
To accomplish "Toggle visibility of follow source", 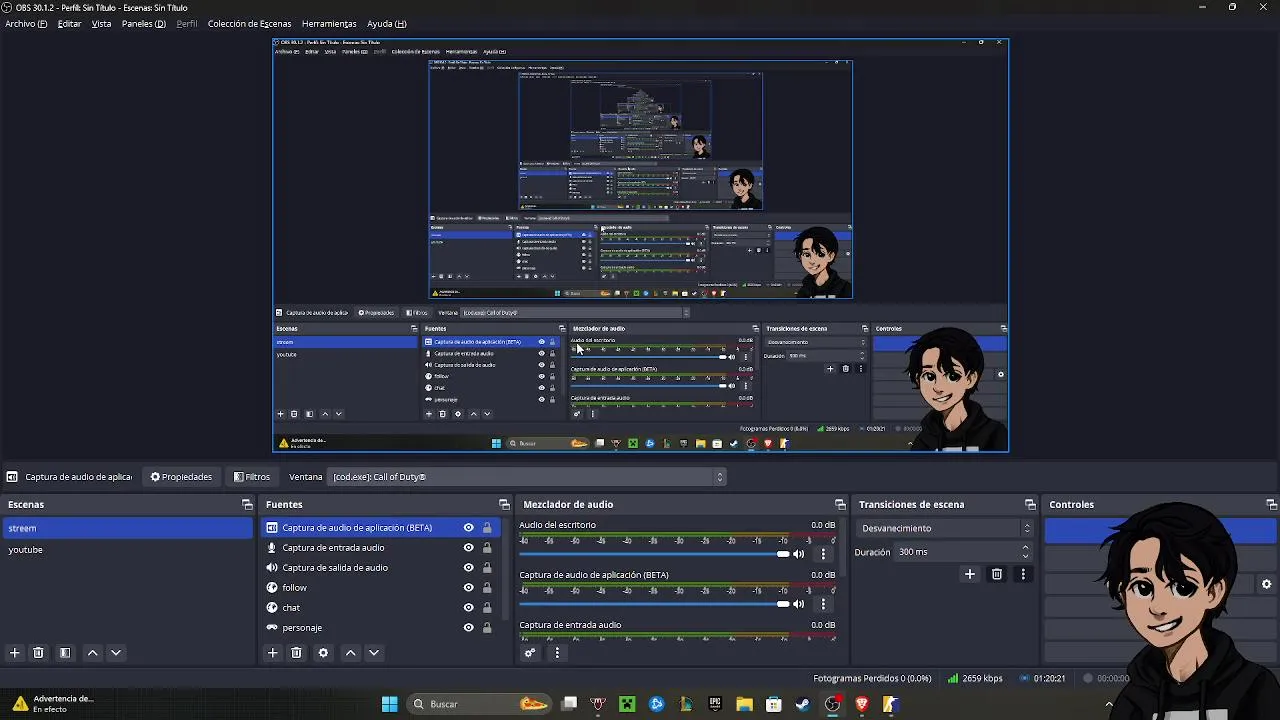I will [x=468, y=588].
